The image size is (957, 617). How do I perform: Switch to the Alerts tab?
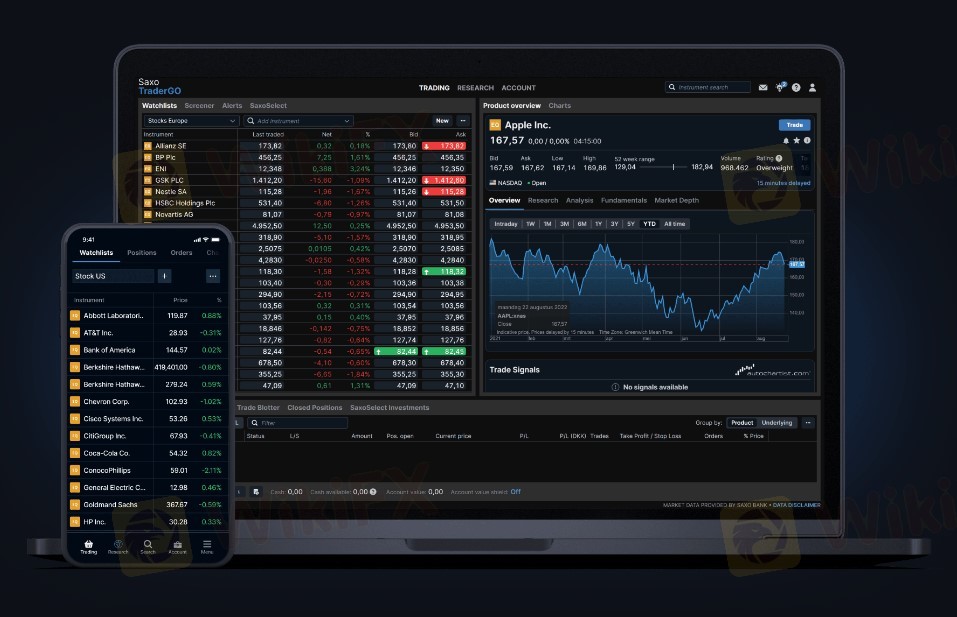[x=232, y=106]
